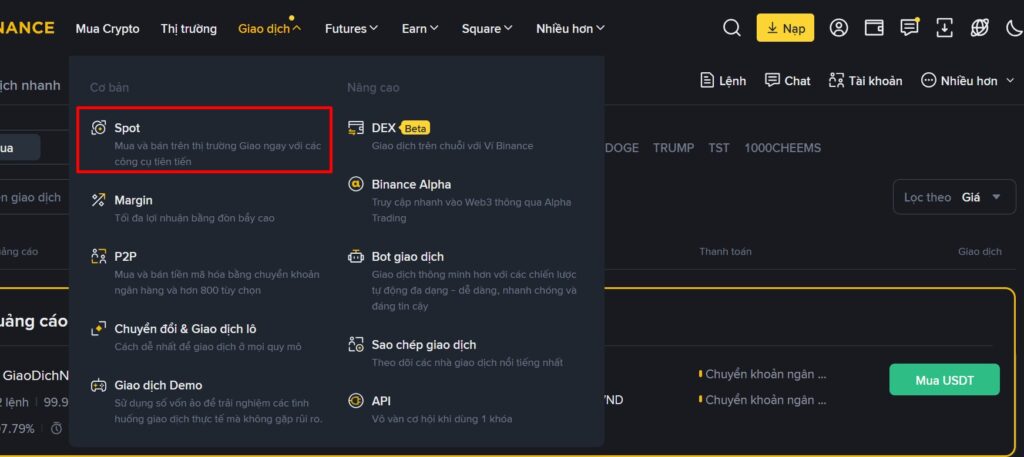Open the user profile icon
Screen dimensions: 1024x457
839,28
